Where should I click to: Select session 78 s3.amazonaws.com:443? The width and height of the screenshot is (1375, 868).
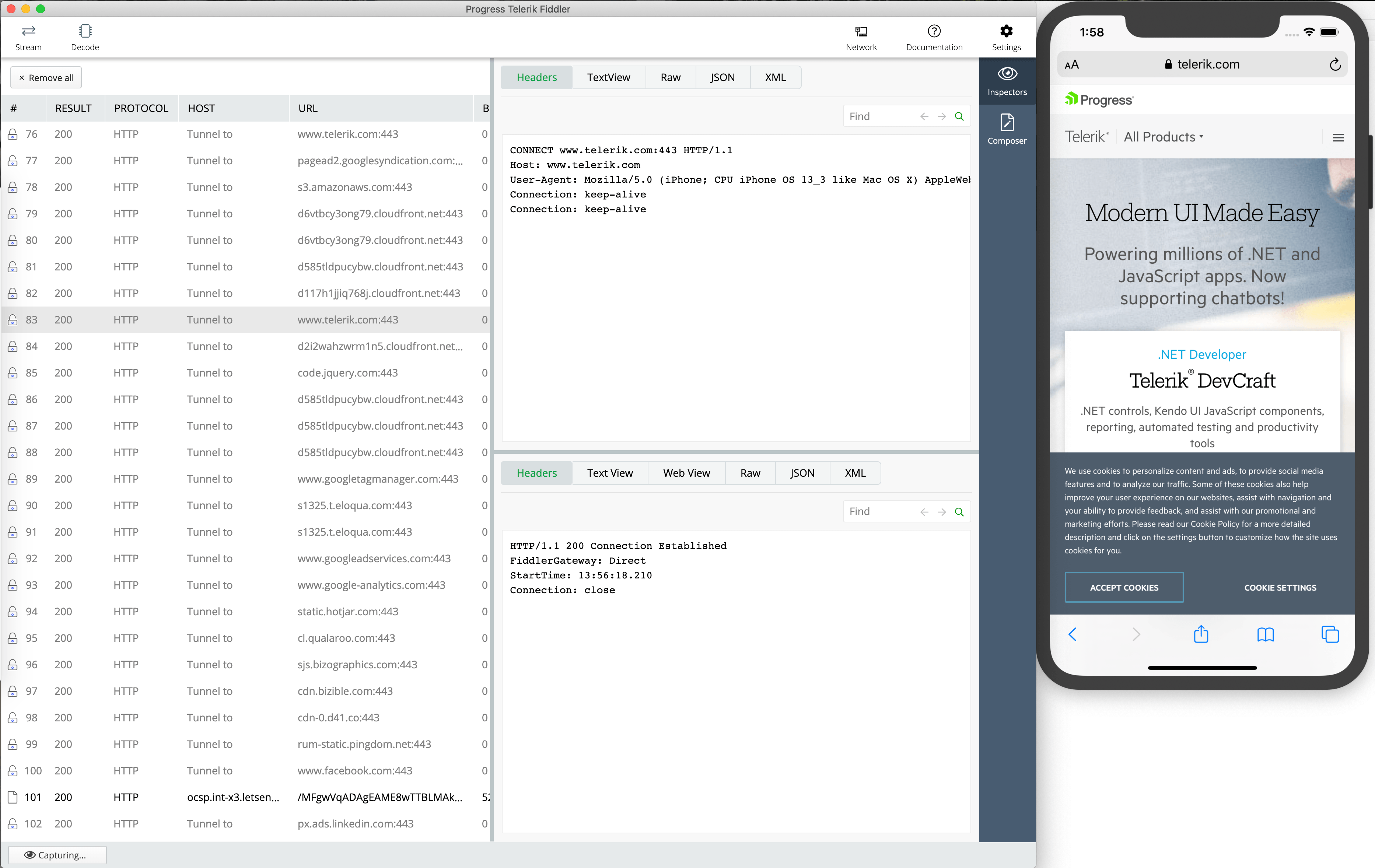pos(245,187)
